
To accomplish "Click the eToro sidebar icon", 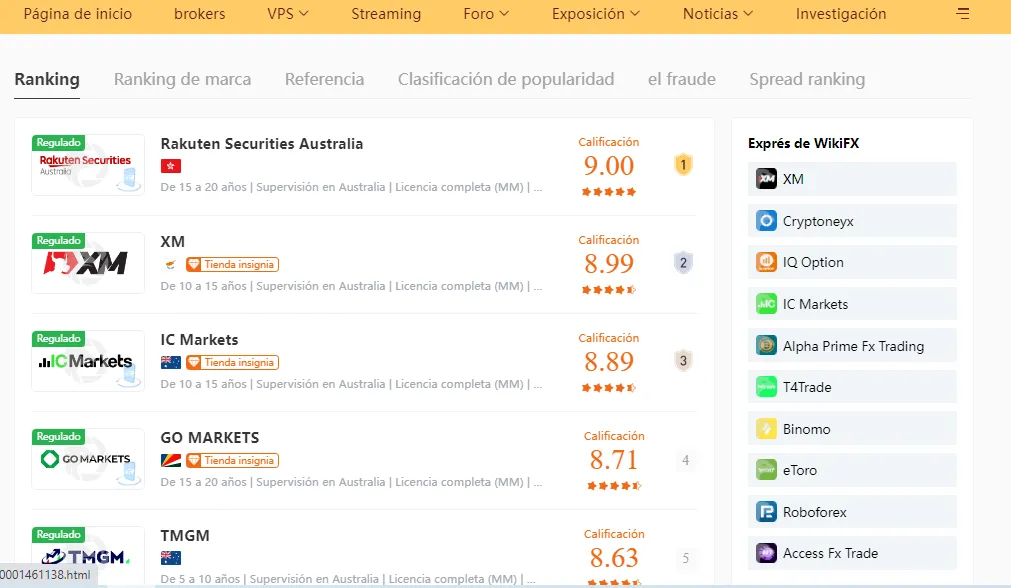I will point(766,470).
